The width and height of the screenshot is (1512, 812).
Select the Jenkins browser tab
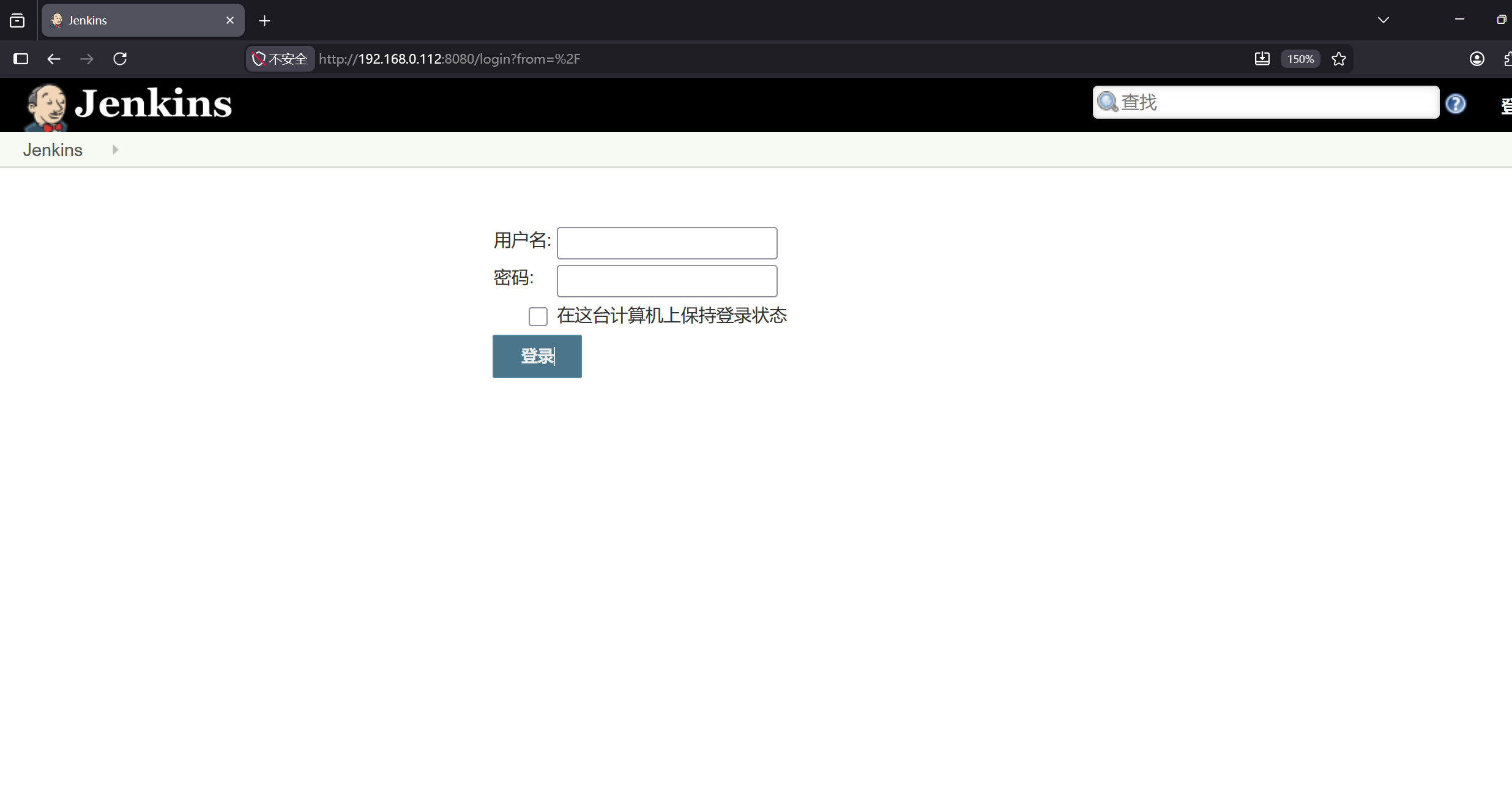pyautogui.click(x=143, y=20)
